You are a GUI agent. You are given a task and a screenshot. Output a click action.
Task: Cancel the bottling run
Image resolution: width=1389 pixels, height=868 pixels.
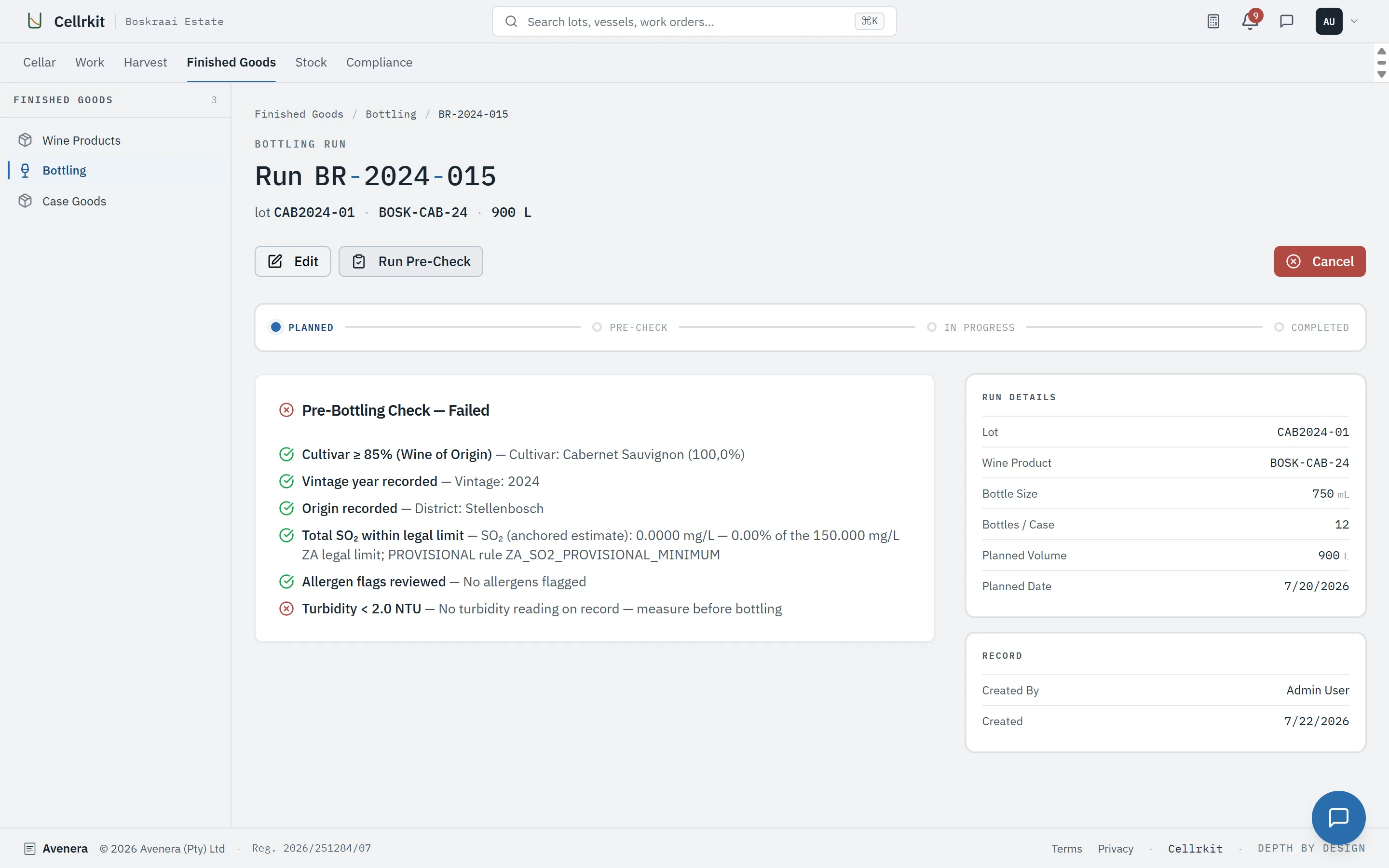coord(1320,261)
